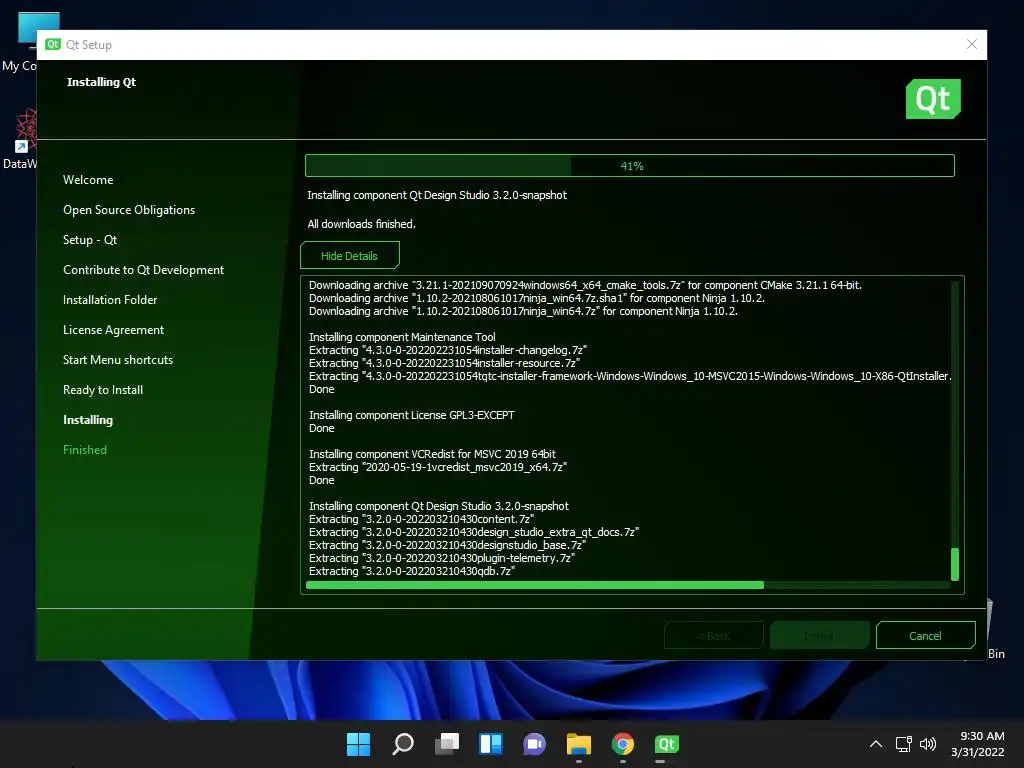Image resolution: width=1024 pixels, height=768 pixels.
Task: Cancel the Qt installation
Action: coord(925,635)
